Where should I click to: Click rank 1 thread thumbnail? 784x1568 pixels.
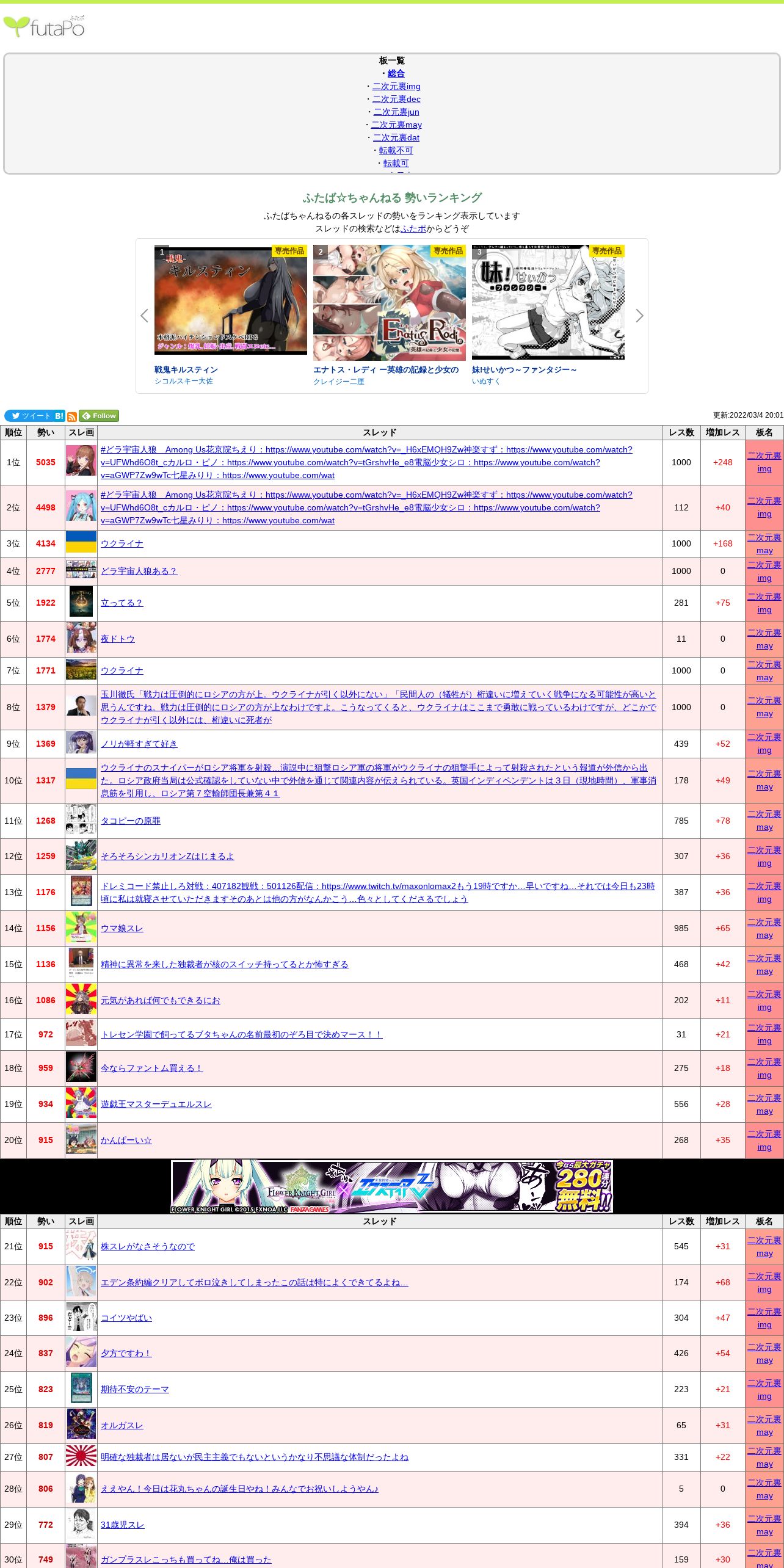tap(81, 460)
